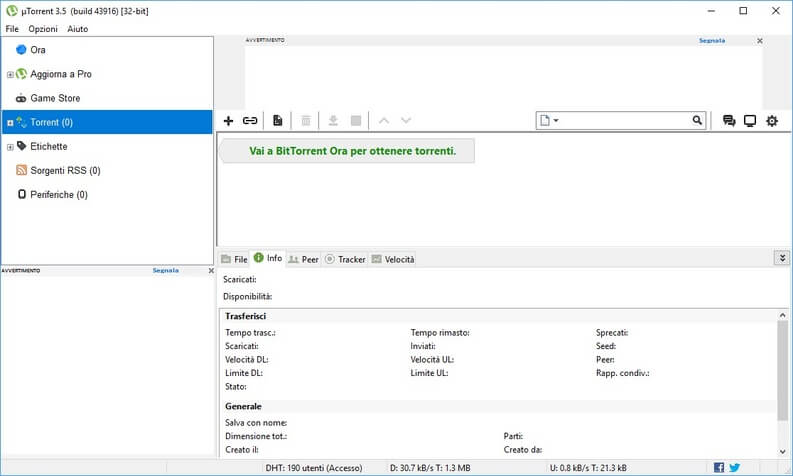Close the top advertisement banner

(760, 40)
